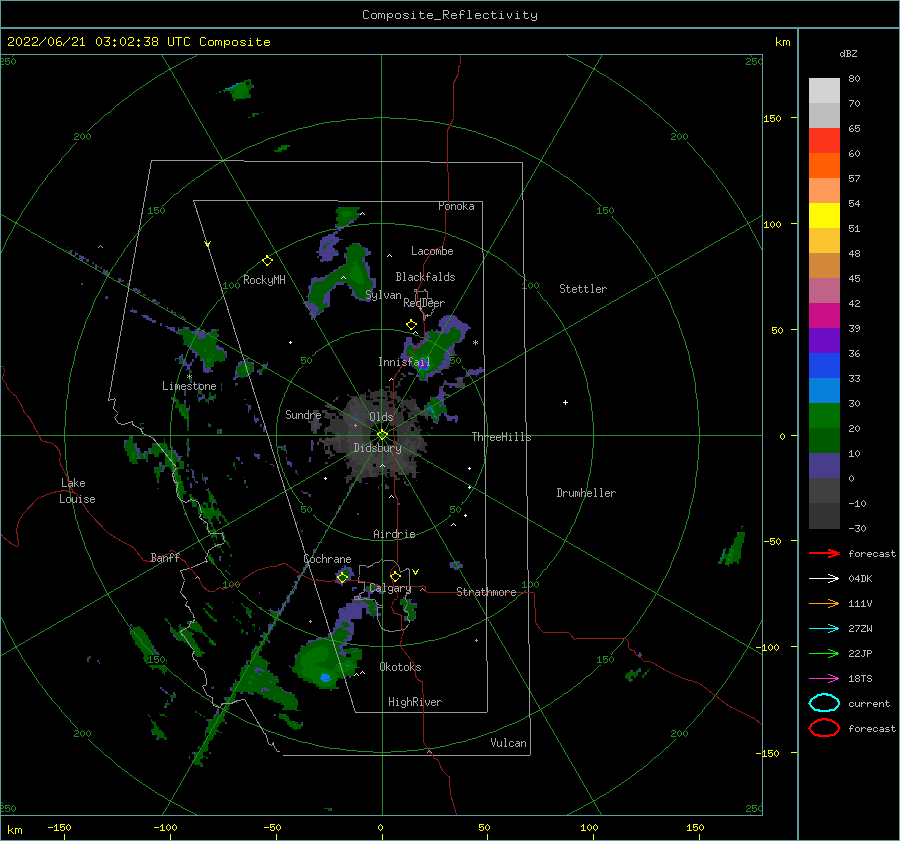Select the Lacombe city label

click(432, 251)
